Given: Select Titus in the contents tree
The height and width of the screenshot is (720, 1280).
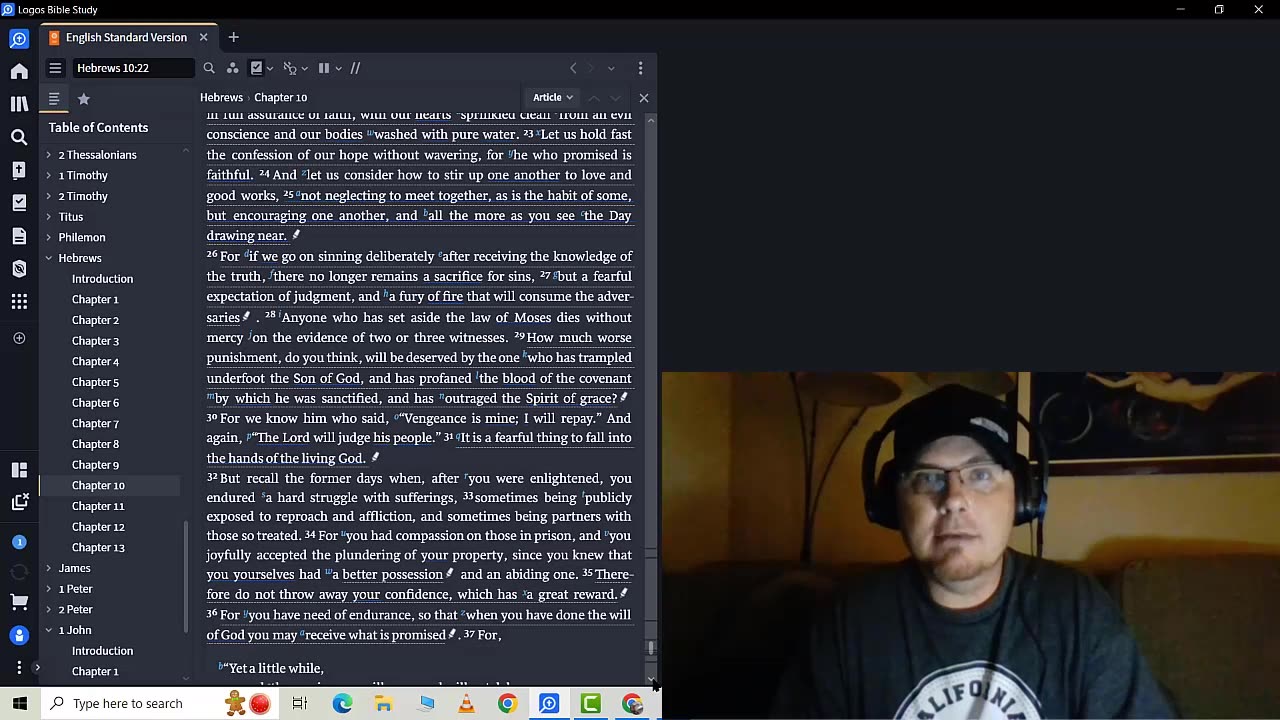Looking at the screenshot, I should point(70,217).
